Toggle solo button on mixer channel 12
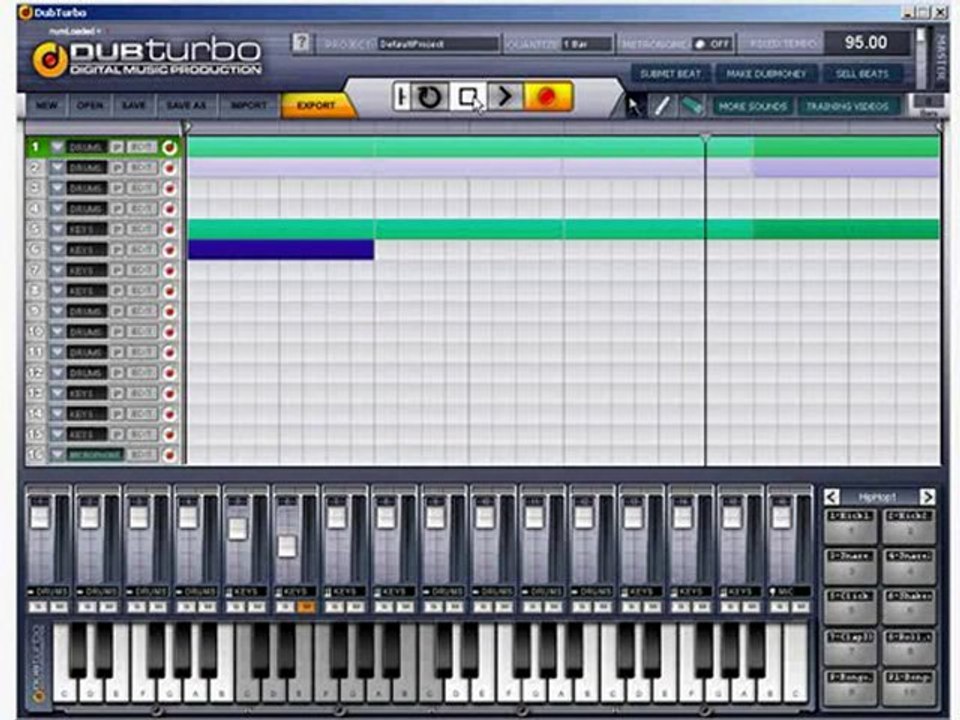 [x=582, y=607]
